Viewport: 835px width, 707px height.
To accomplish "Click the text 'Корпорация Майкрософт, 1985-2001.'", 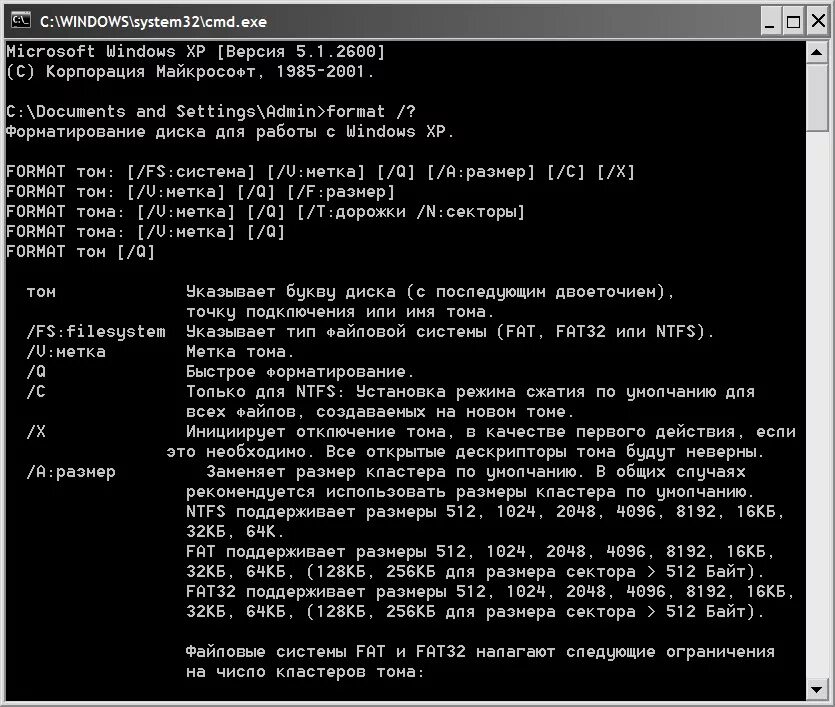I will tap(210, 71).
